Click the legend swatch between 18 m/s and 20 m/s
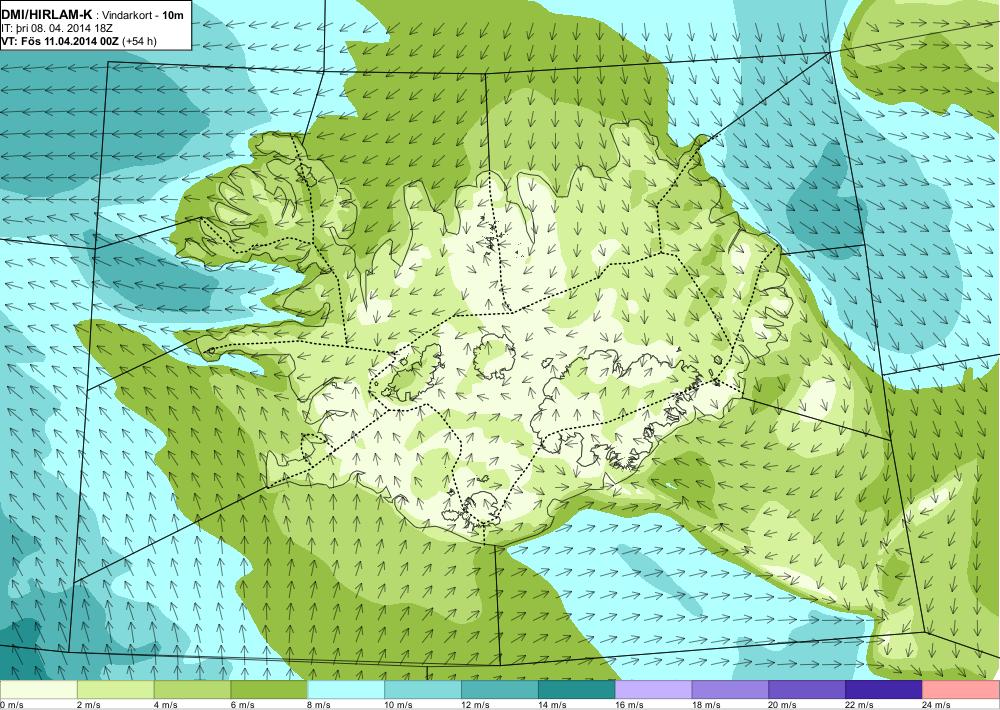This screenshot has width=1000, height=710. [730, 690]
